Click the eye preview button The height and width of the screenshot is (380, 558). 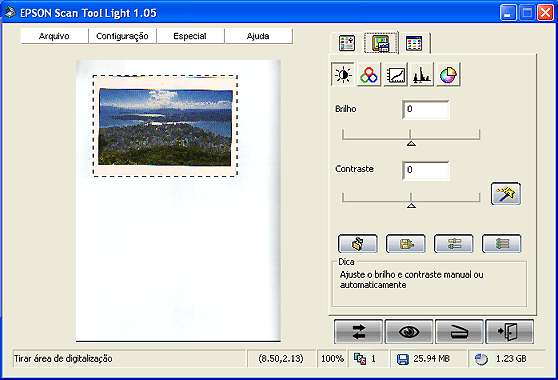pyautogui.click(x=409, y=332)
